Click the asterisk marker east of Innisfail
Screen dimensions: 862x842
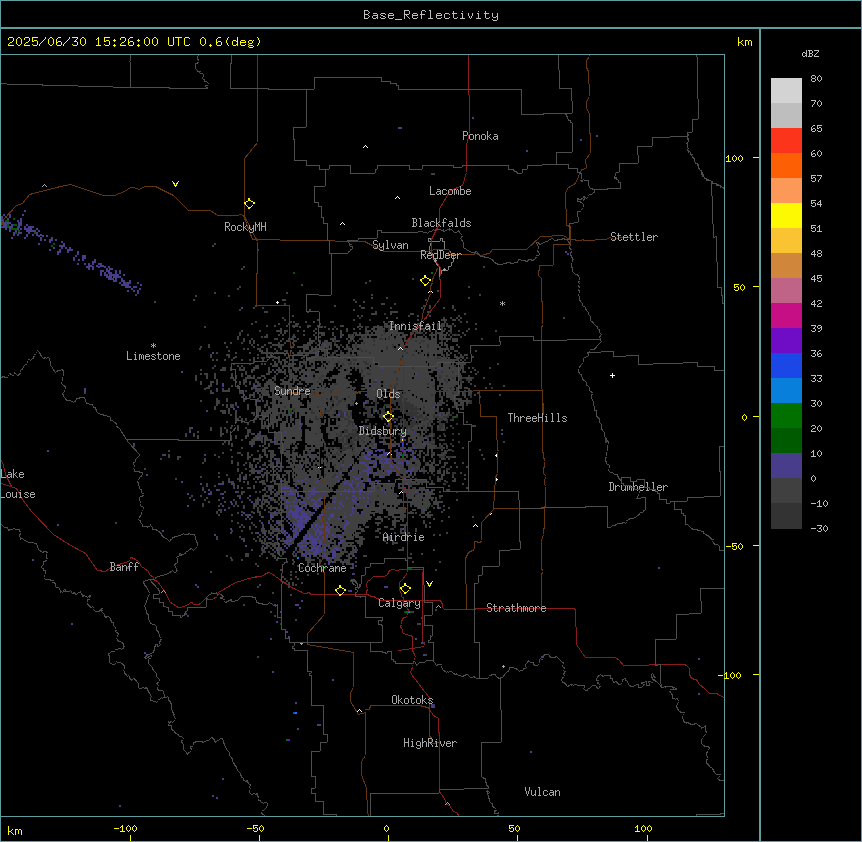pyautogui.click(x=502, y=303)
